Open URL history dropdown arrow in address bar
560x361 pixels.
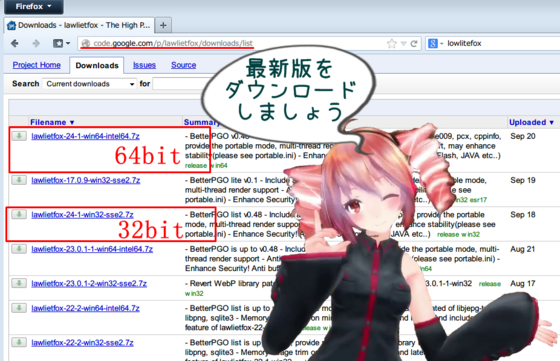pyautogui.click(x=404, y=44)
